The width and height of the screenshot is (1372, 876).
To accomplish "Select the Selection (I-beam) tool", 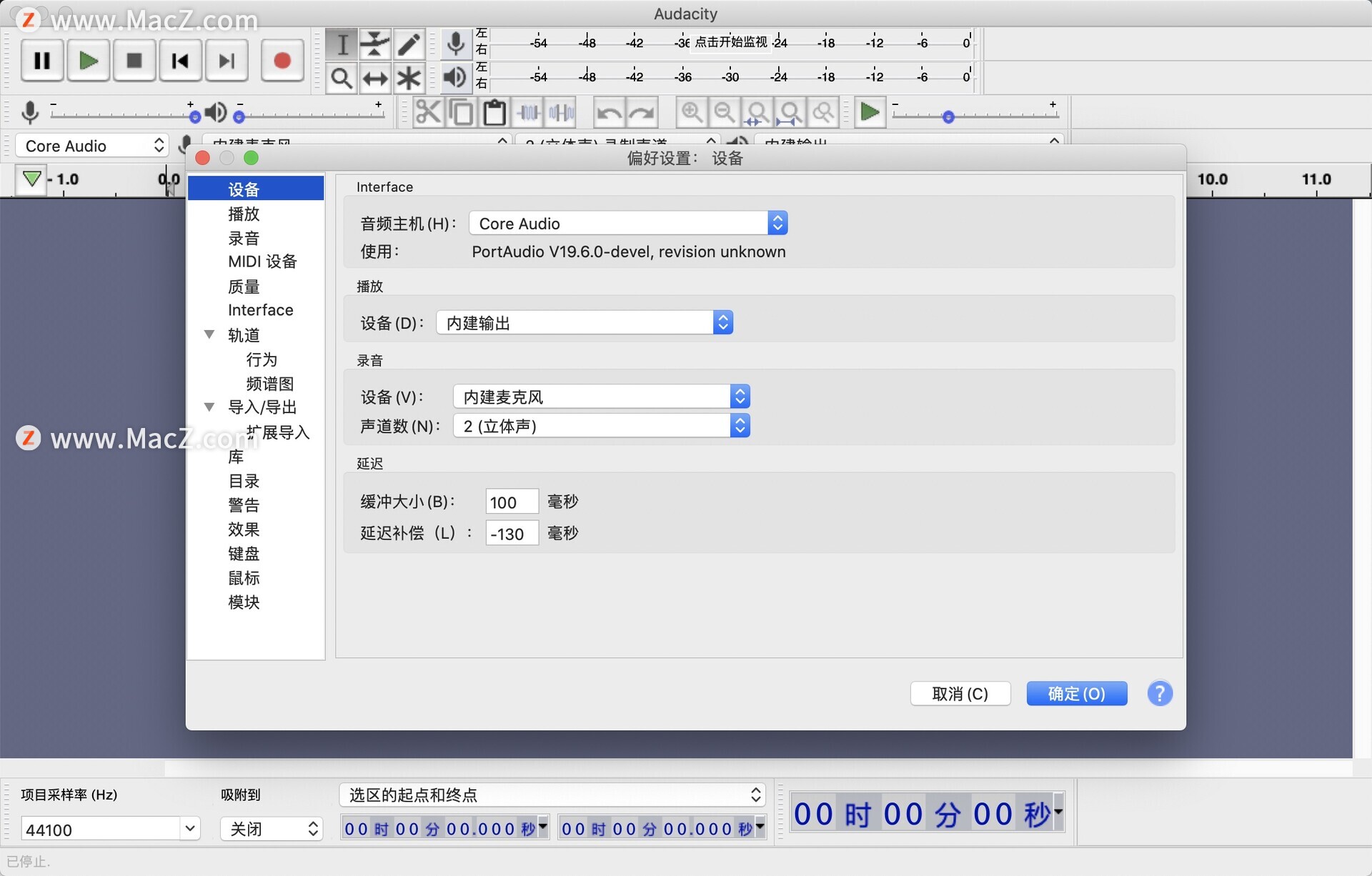I will (342, 44).
